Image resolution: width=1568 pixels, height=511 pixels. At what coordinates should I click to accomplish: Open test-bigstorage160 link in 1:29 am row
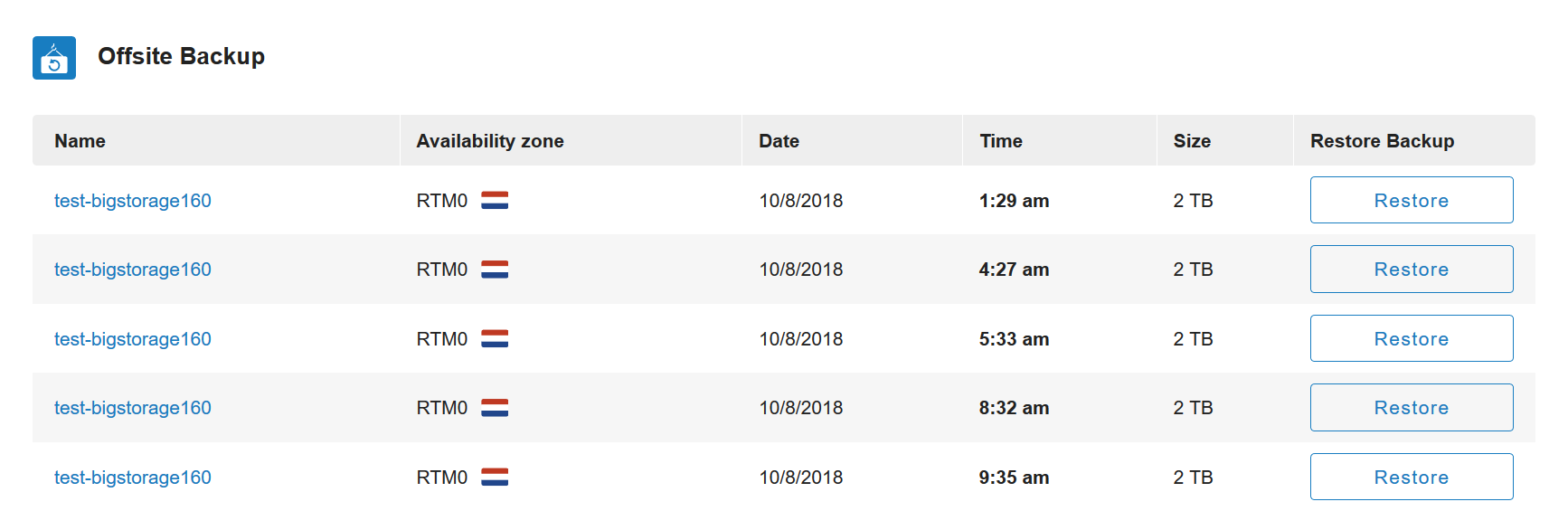(133, 201)
